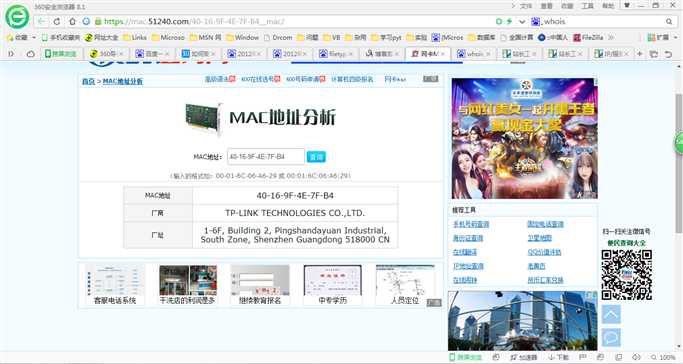This screenshot has width=683, height=364.
Task: Switch to the green 跨屏浏览 tab
Action: pos(61,54)
